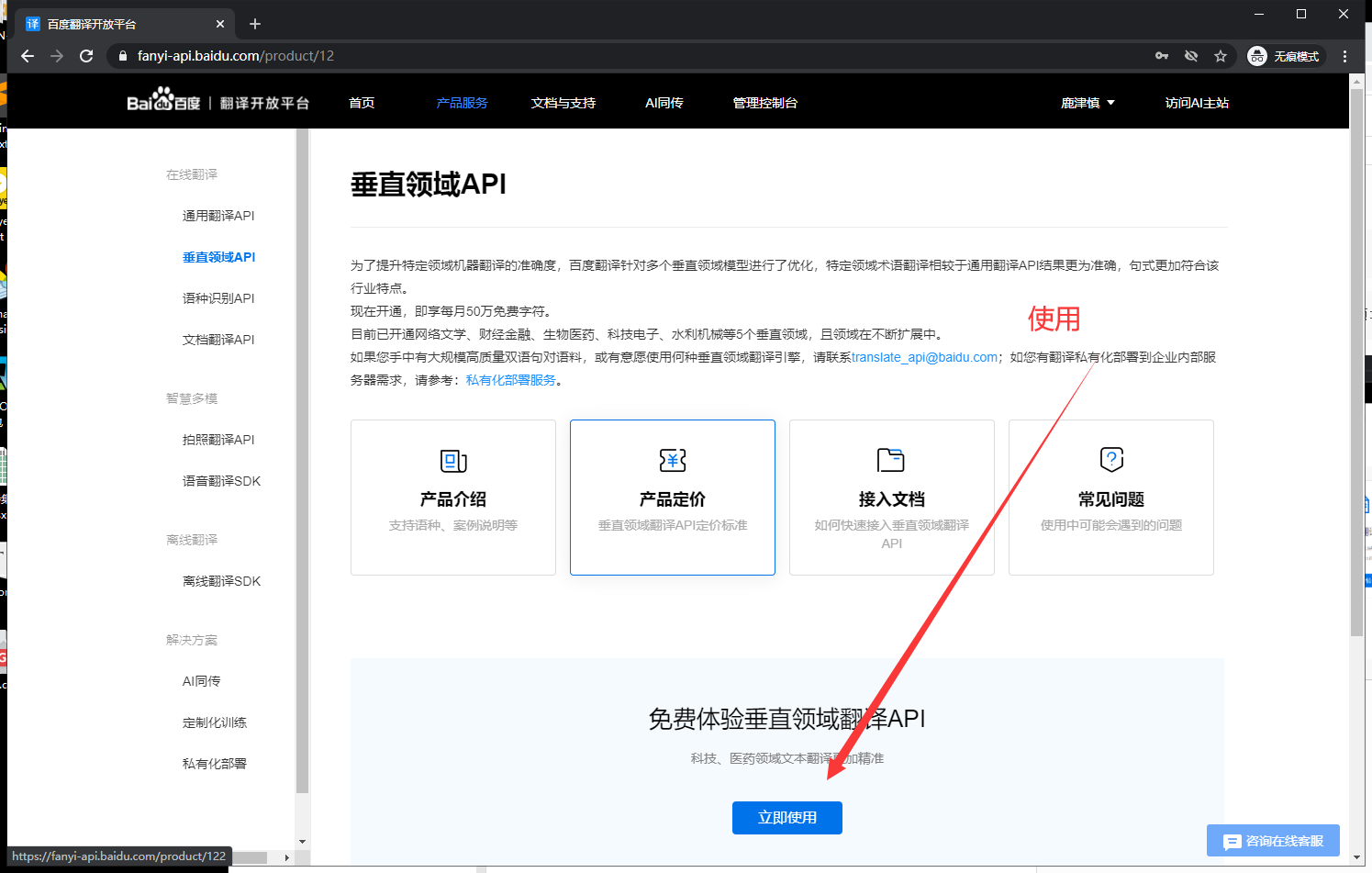Select 拍照翻译API in sidebar
1372x873 pixels.
218,440
